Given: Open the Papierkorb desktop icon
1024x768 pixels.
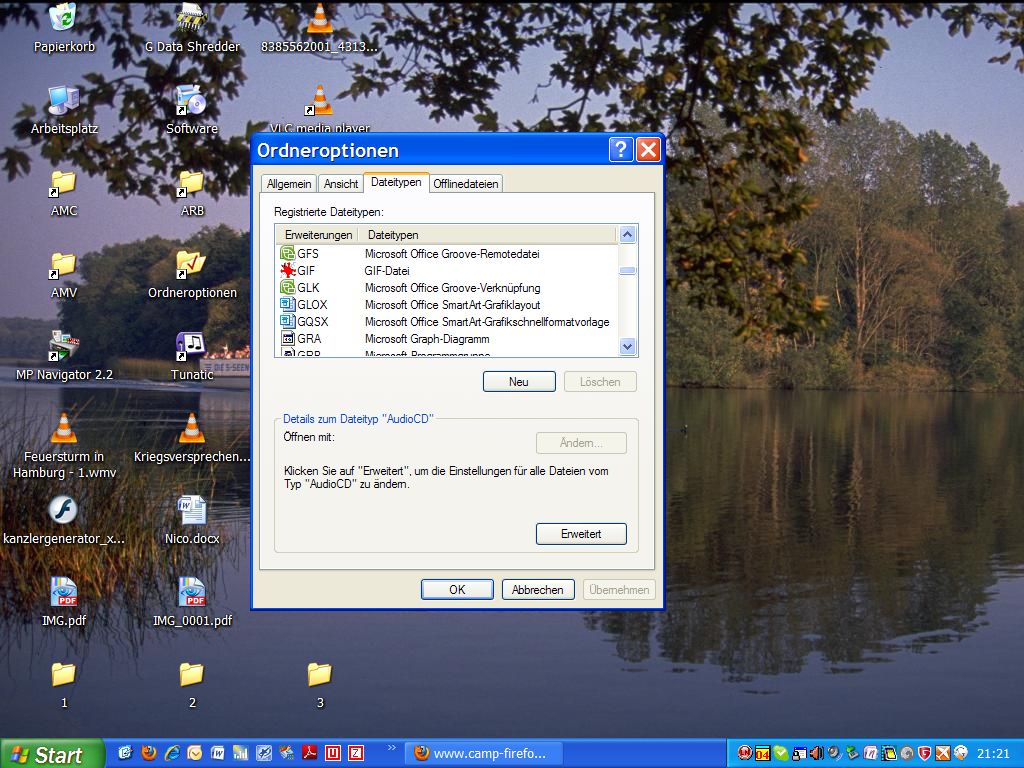Looking at the screenshot, I should [64, 19].
